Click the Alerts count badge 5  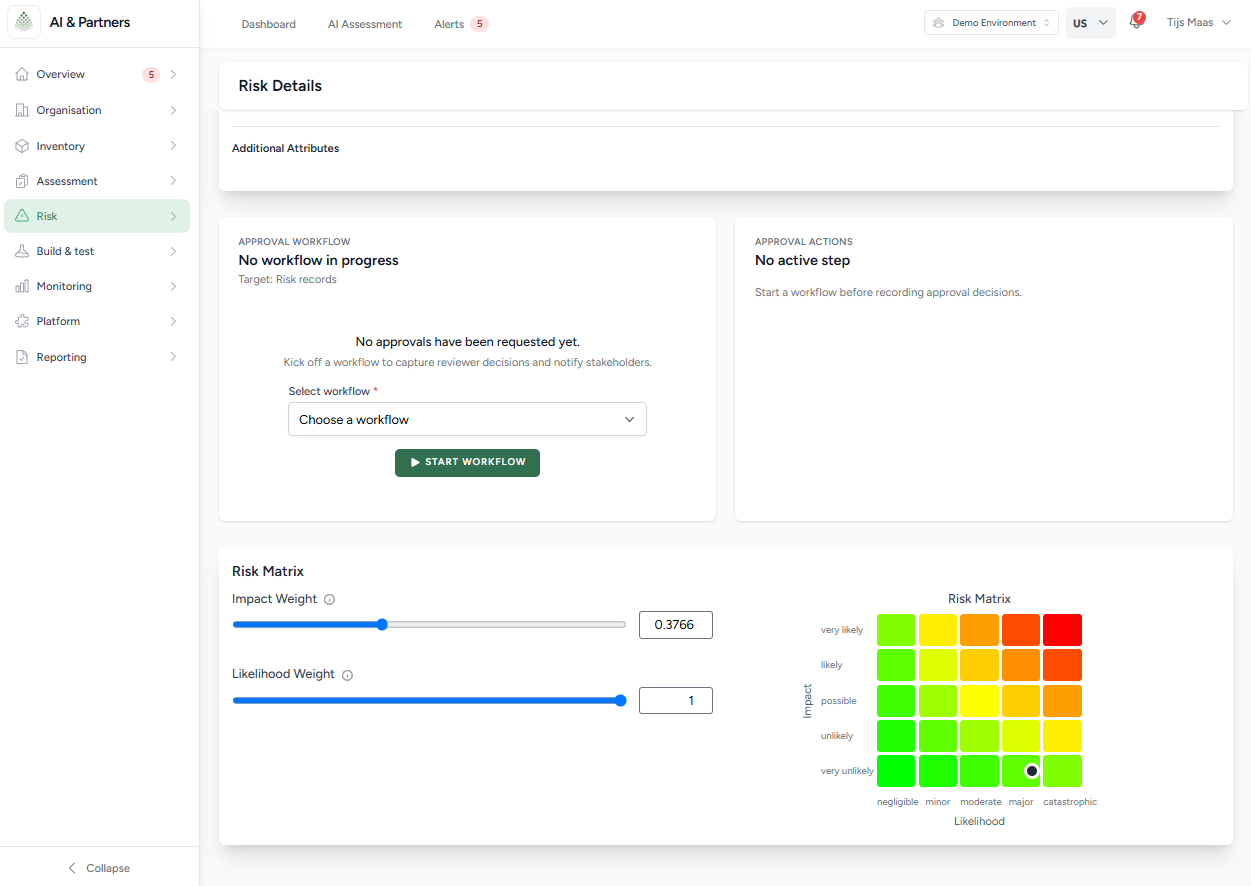tap(479, 24)
